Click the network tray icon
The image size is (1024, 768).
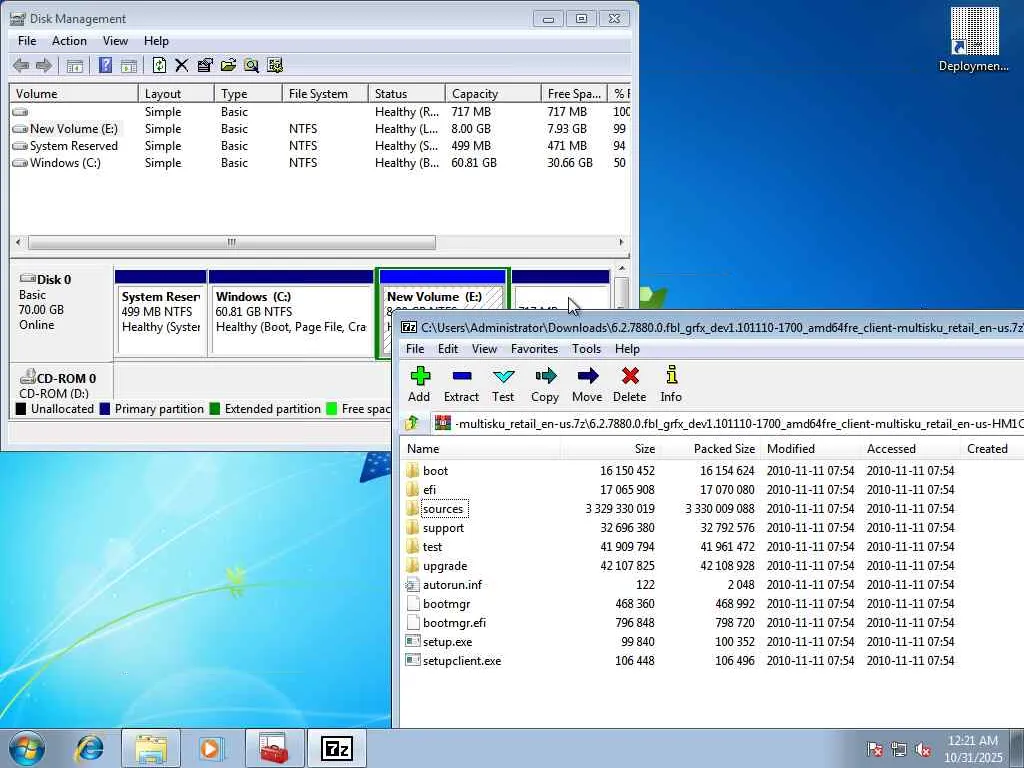click(x=899, y=749)
